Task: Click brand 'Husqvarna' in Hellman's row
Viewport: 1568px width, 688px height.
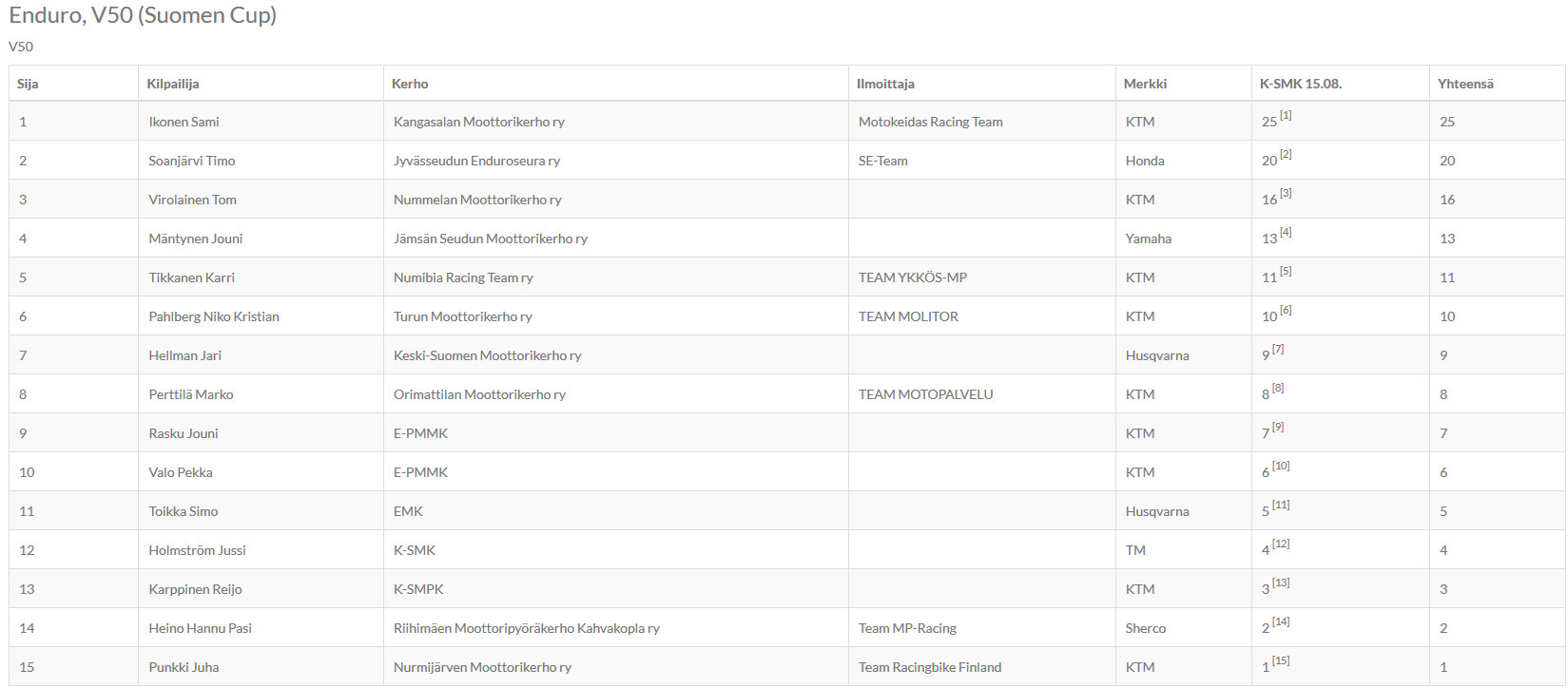Action: pyautogui.click(x=1157, y=355)
